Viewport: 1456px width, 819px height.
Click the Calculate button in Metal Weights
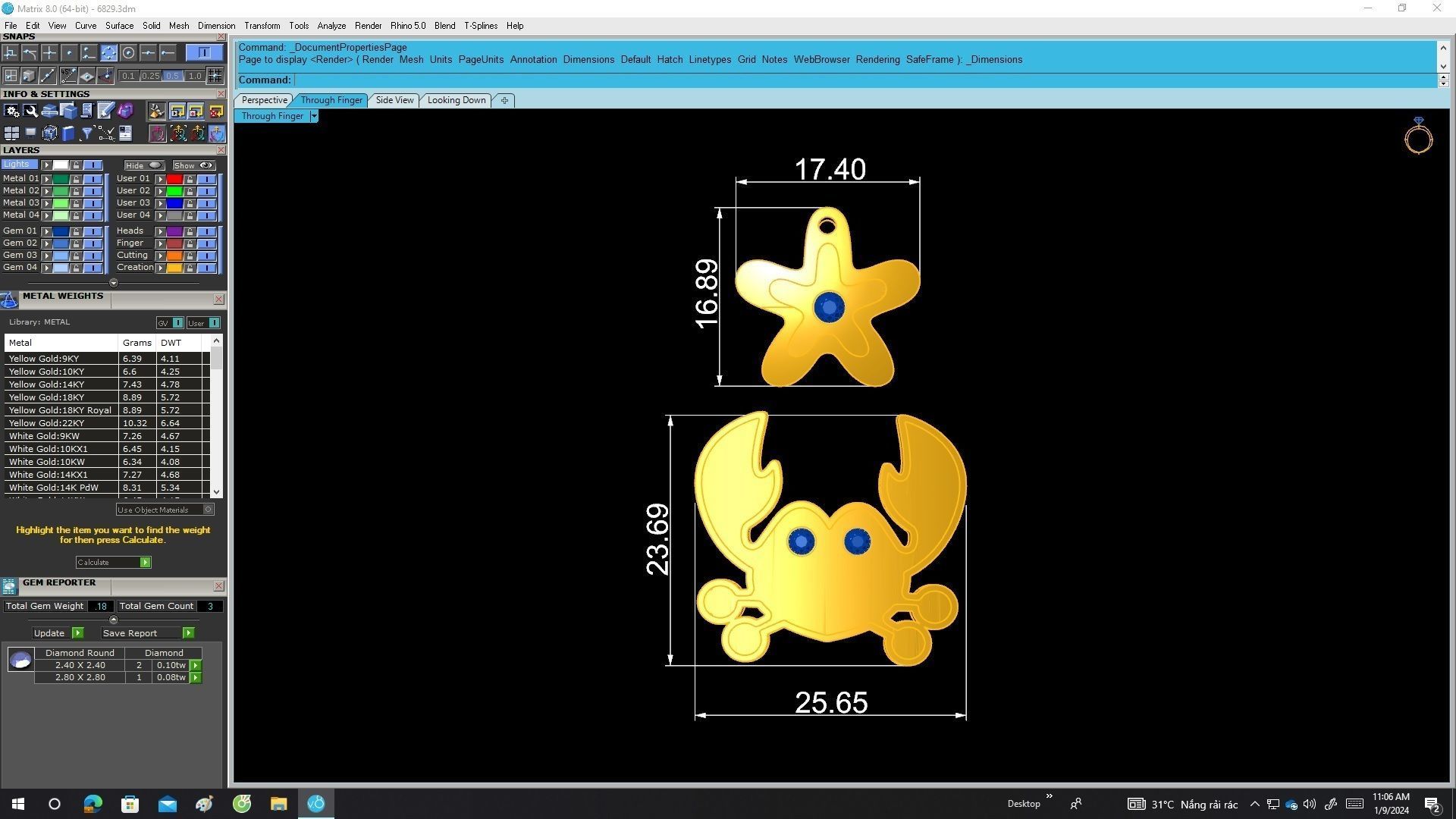(113, 563)
